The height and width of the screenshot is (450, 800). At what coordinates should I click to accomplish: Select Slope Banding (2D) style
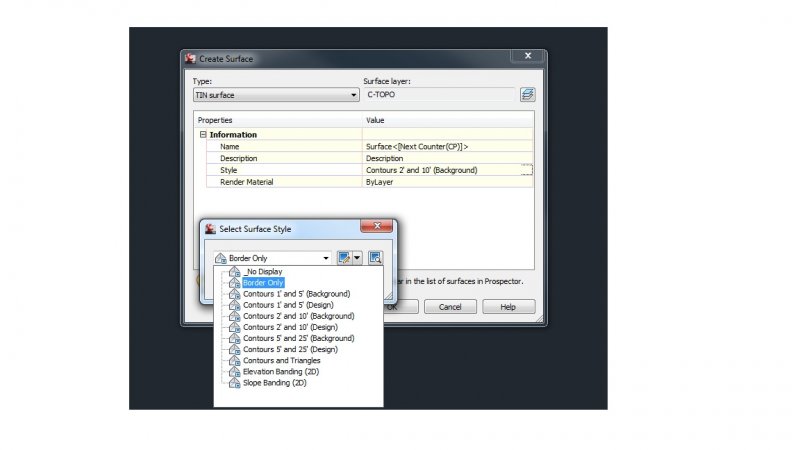pyautogui.click(x=274, y=383)
